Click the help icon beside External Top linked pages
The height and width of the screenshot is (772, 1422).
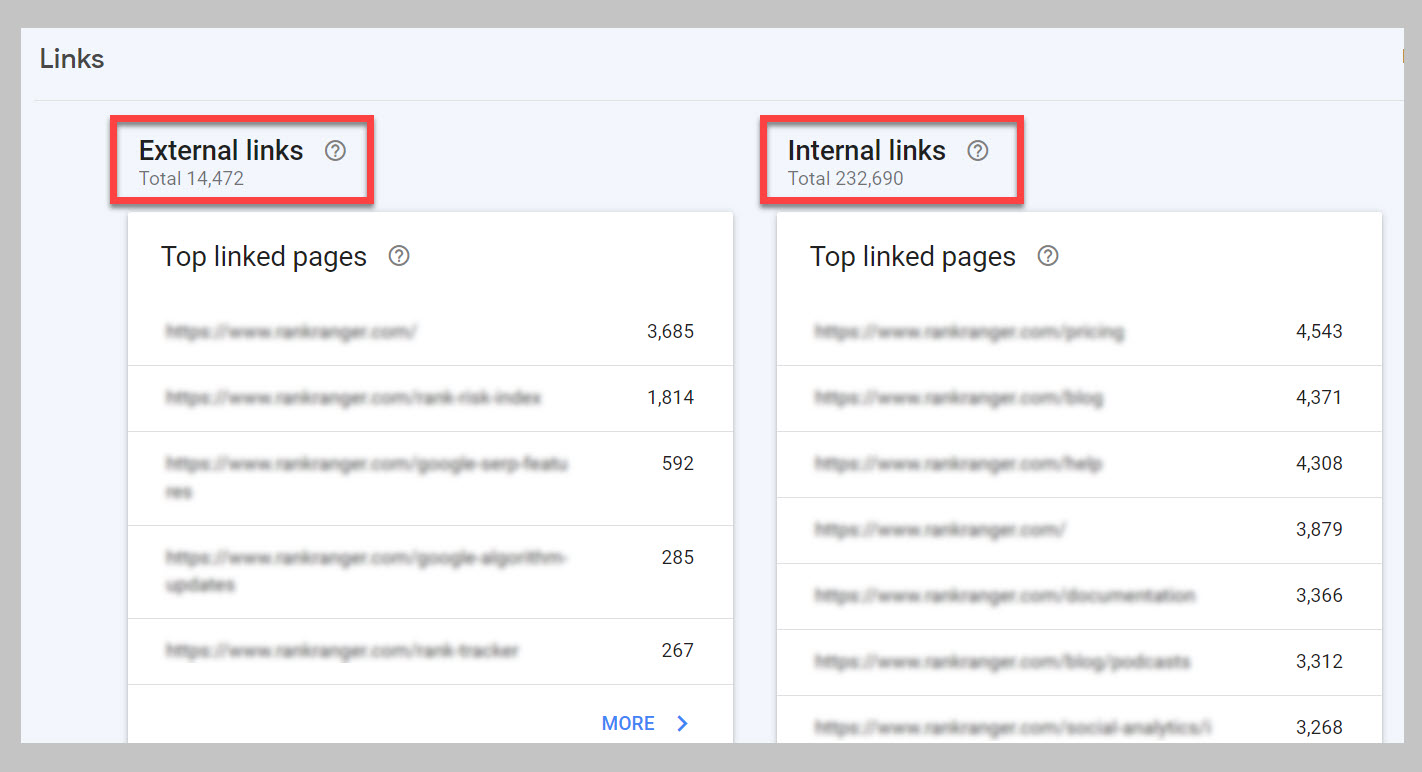coord(398,256)
